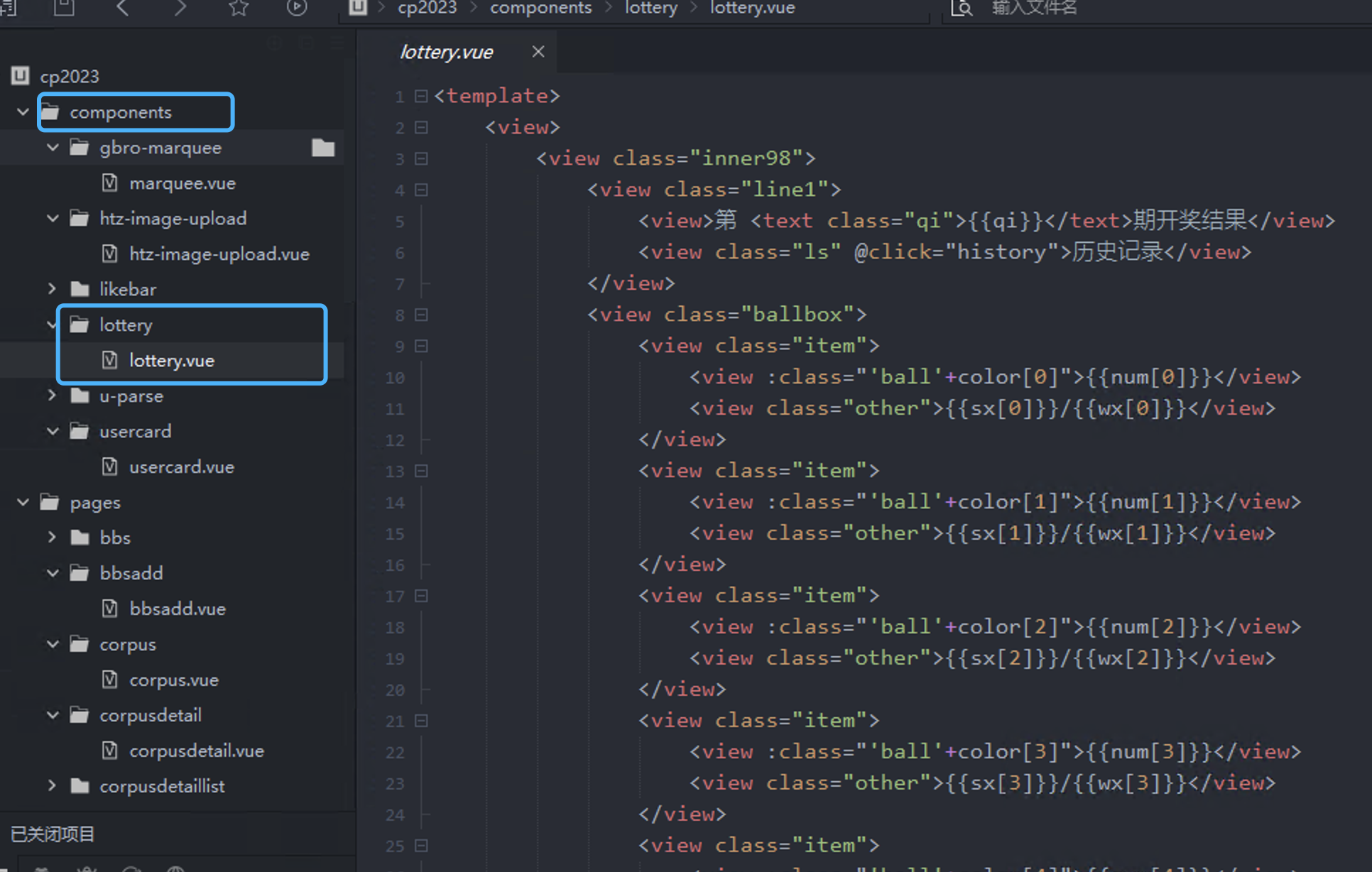Click the forward navigation arrow in toolbar
The height and width of the screenshot is (872, 1372).
(x=180, y=8)
